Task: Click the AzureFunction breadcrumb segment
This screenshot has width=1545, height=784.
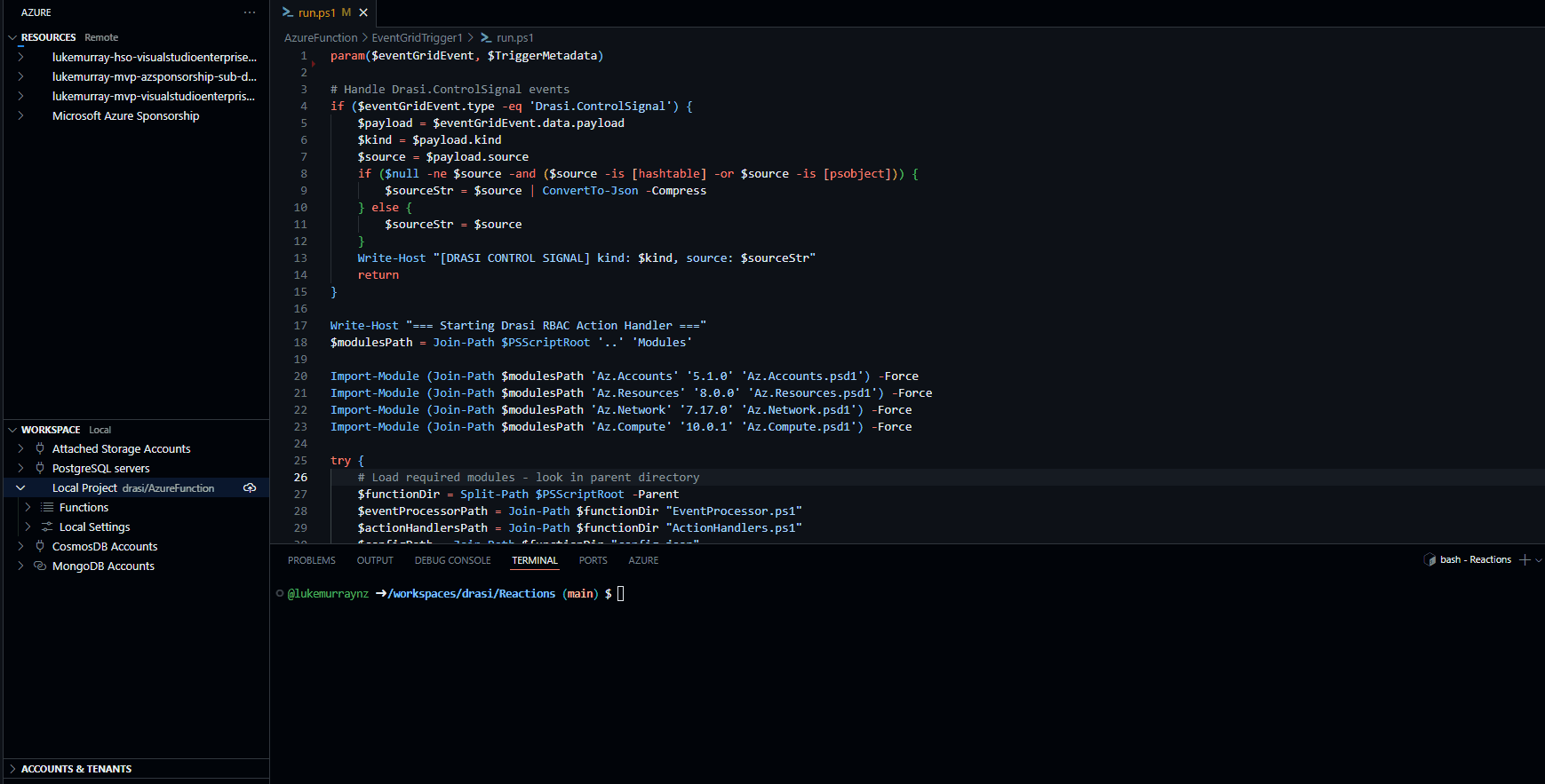Action: tap(321, 37)
